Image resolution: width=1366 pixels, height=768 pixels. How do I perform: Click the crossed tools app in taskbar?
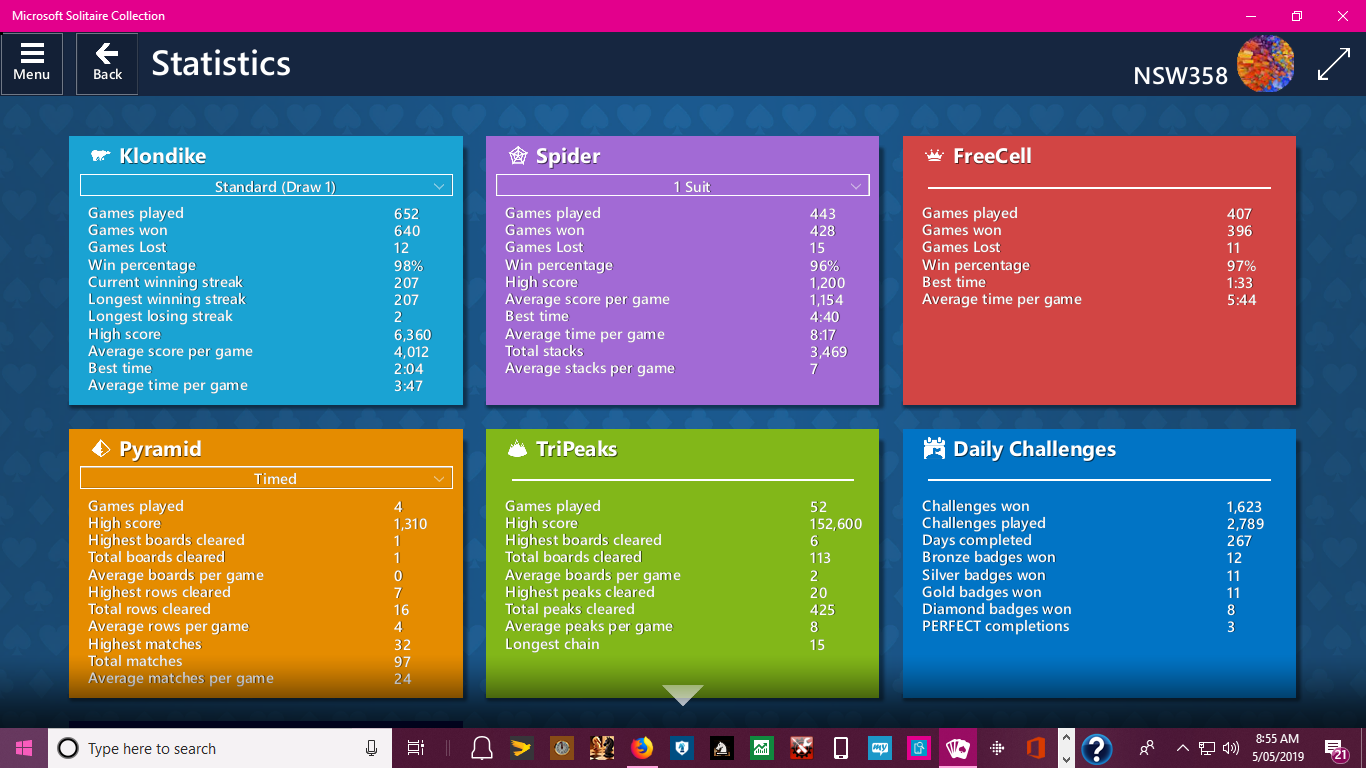coord(801,748)
